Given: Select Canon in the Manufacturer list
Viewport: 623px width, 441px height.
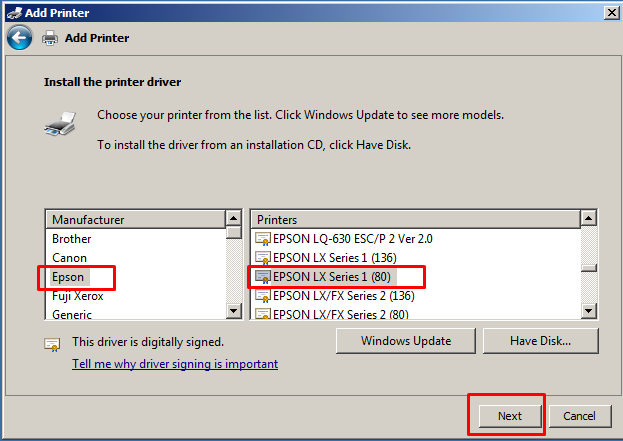Looking at the screenshot, I should click(69, 258).
